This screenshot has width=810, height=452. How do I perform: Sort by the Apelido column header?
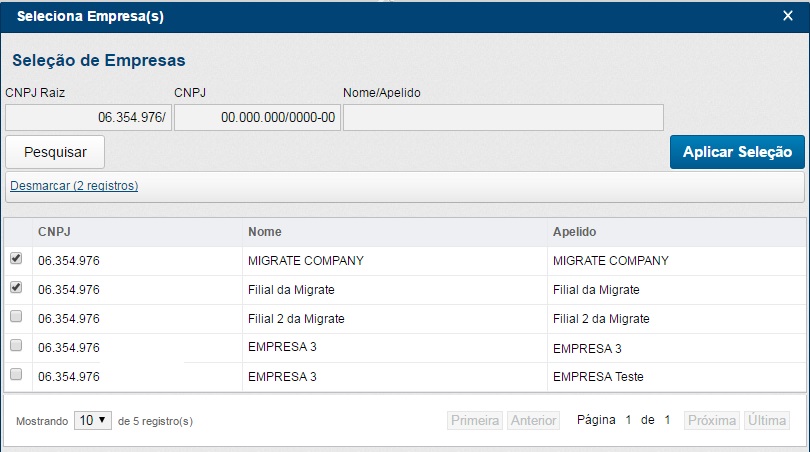[x=574, y=232]
